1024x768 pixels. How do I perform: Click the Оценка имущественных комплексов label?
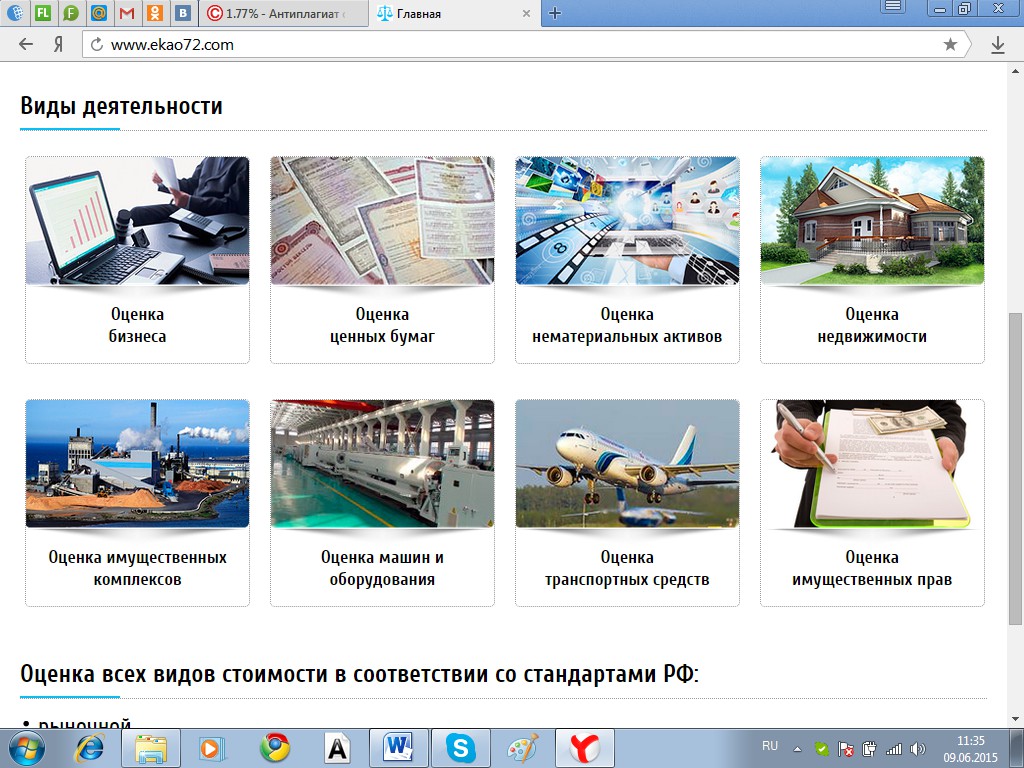tap(137, 568)
